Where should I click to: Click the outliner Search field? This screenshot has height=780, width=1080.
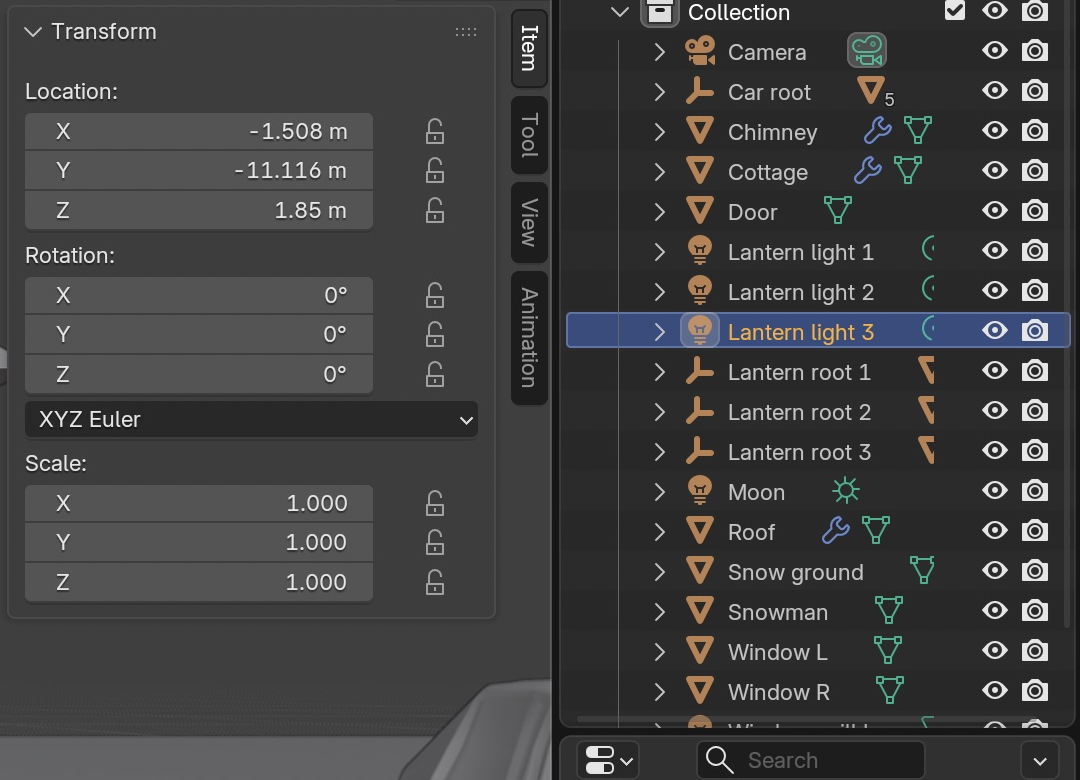(x=811, y=760)
